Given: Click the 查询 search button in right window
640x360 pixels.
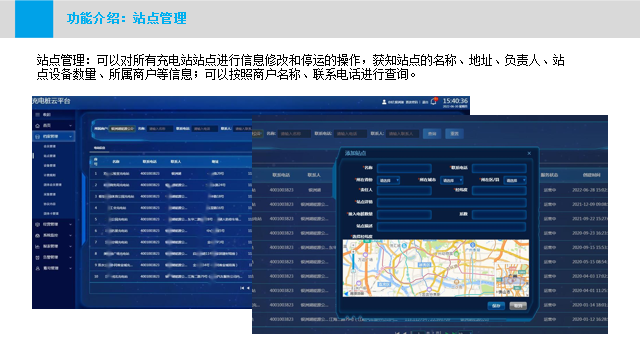Looking at the screenshot, I should point(432,133).
